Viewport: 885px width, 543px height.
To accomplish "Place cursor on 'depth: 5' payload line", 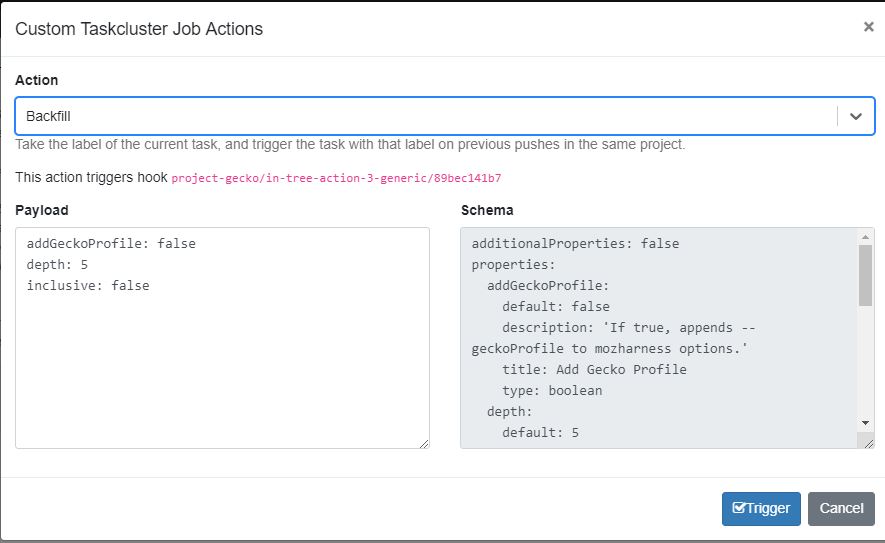I will click(57, 265).
